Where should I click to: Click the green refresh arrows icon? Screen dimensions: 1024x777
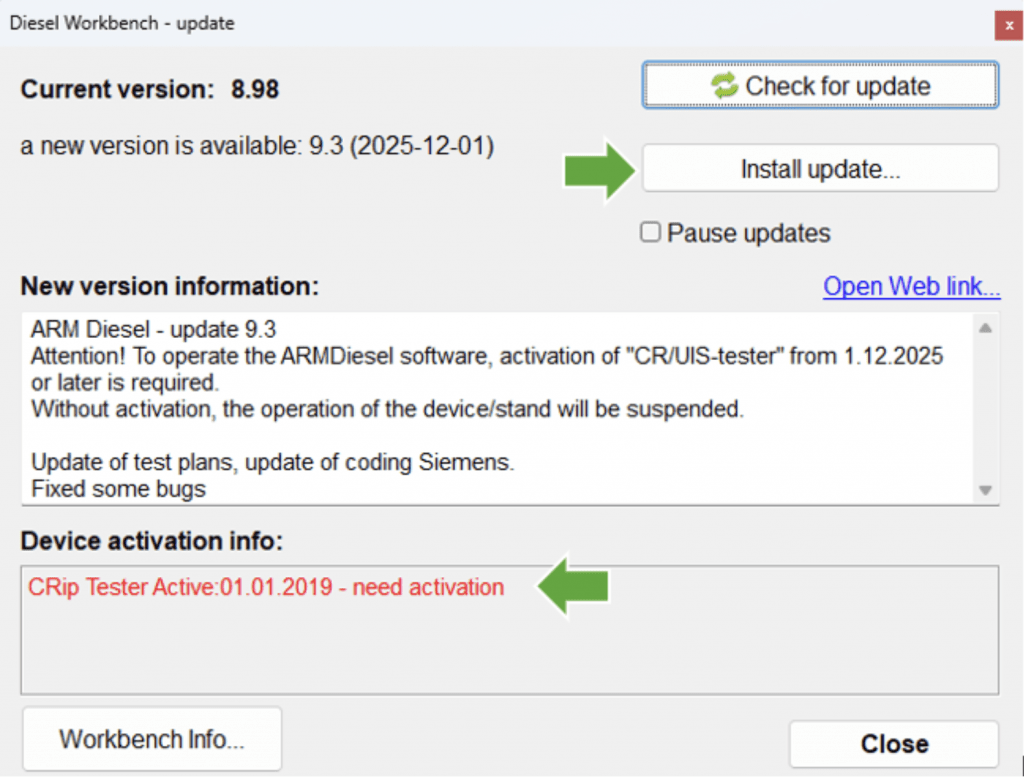pyautogui.click(x=724, y=86)
